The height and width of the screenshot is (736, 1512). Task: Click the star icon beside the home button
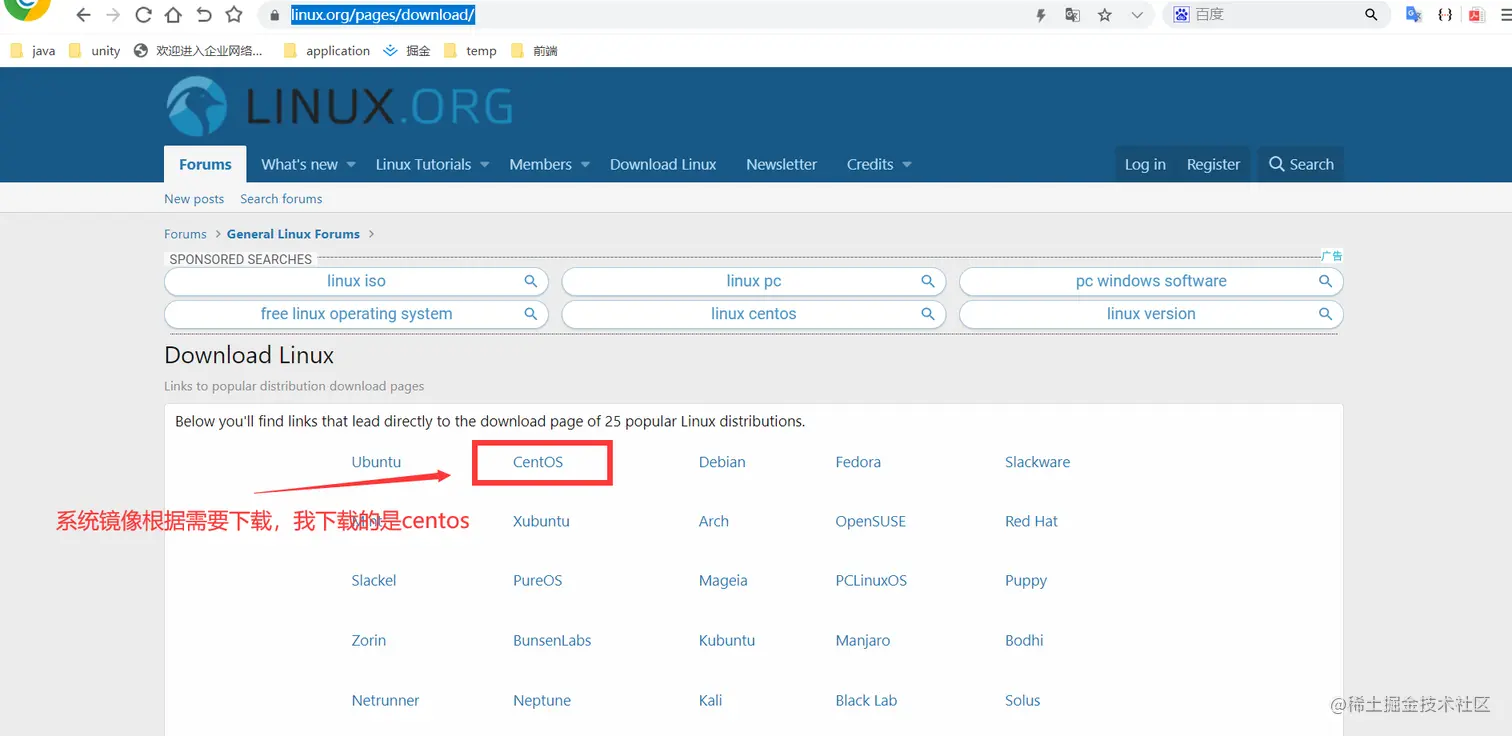(234, 15)
